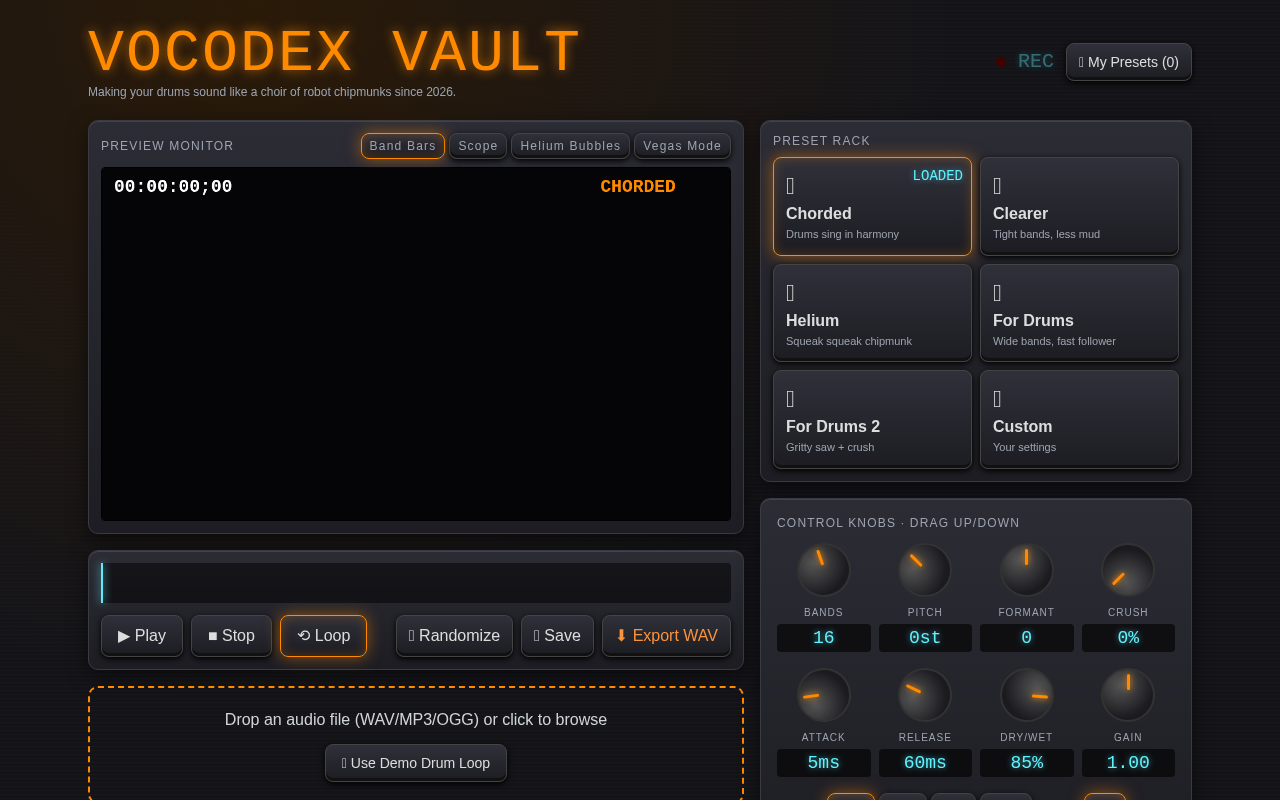This screenshot has width=1280, height=800.
Task: Click the Release knob
Action: pyautogui.click(x=925, y=695)
